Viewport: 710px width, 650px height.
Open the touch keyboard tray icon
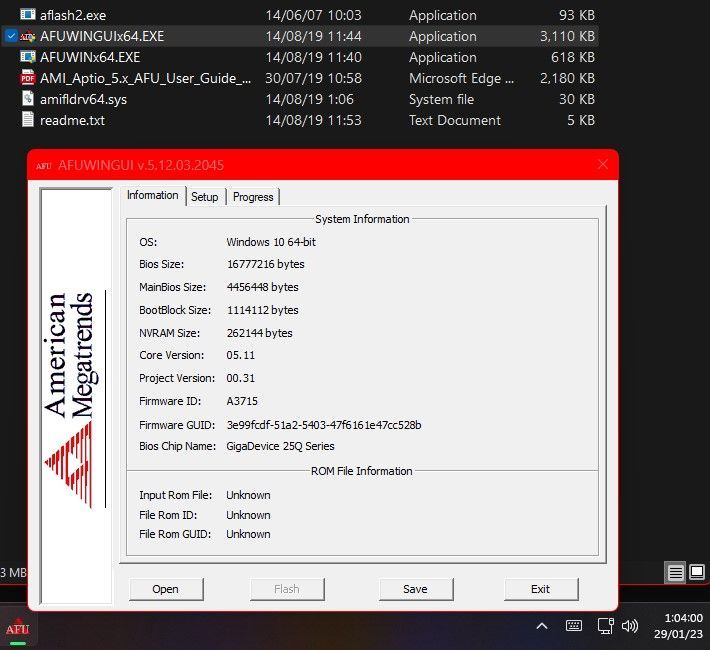(x=574, y=626)
